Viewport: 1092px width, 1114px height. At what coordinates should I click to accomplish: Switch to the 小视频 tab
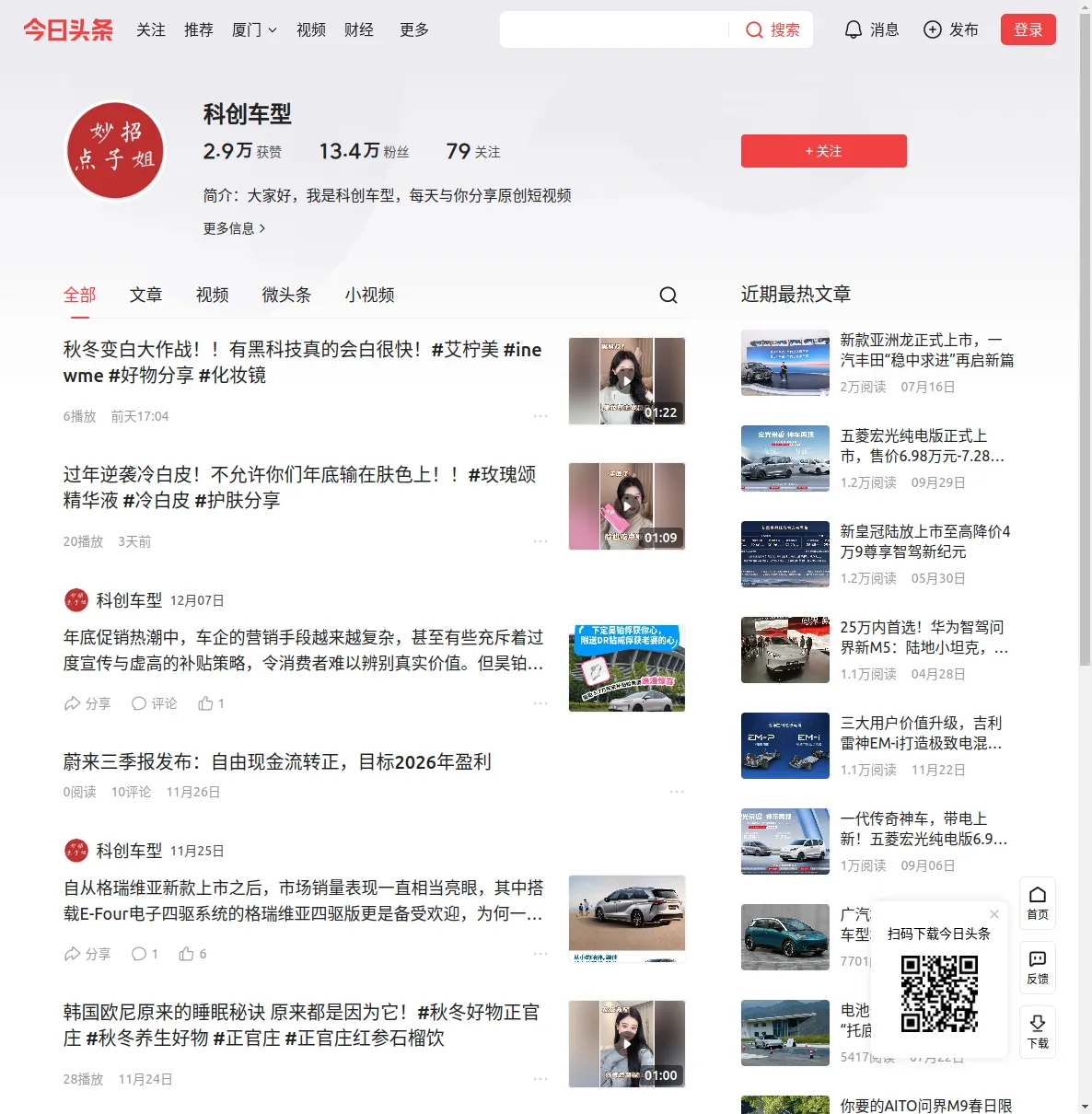click(x=370, y=295)
